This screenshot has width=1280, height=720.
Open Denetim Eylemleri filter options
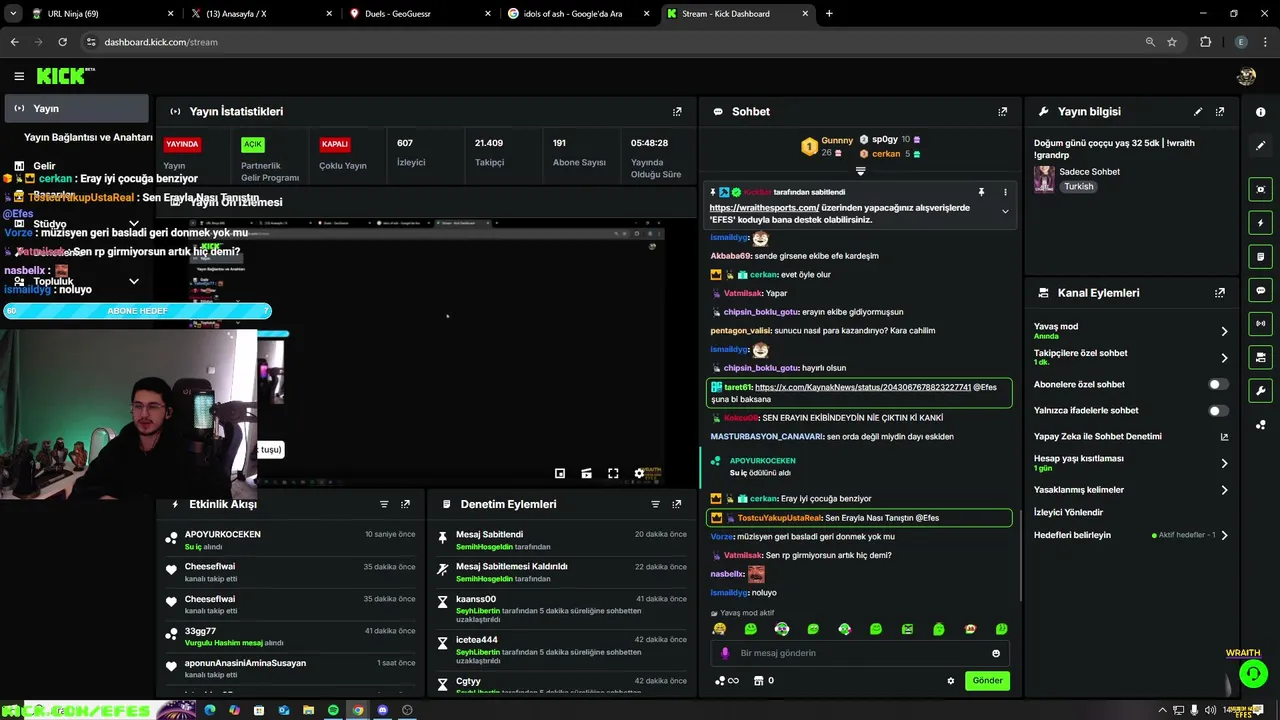(656, 504)
